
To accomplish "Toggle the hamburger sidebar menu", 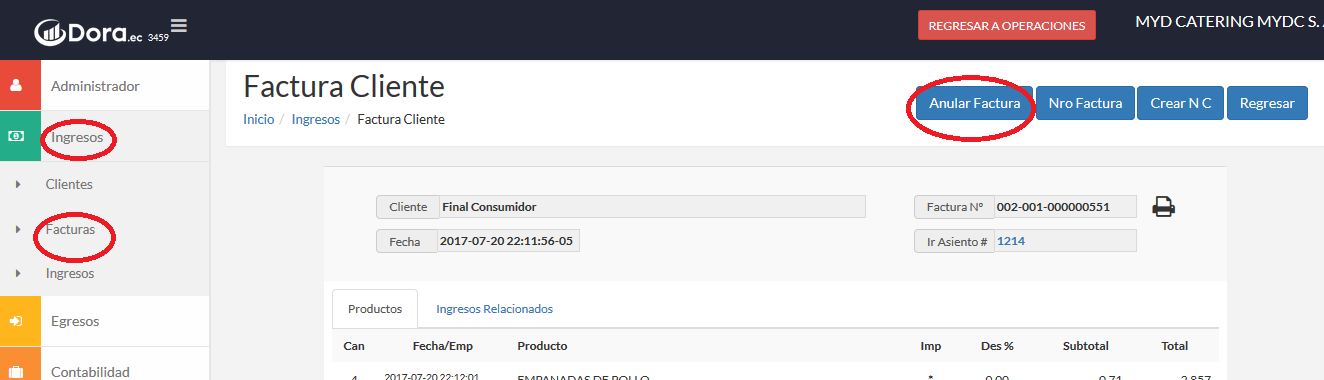I will pos(179,25).
